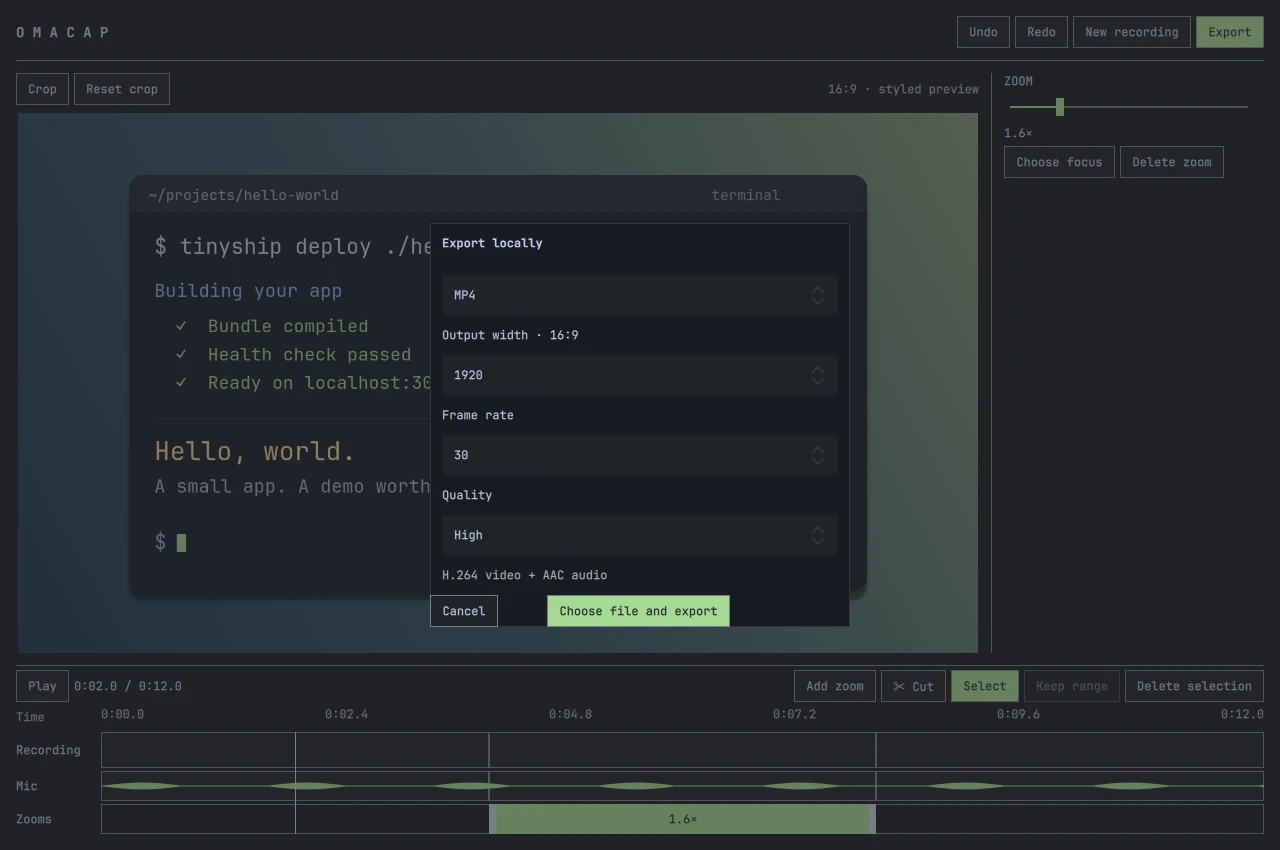Click the Keep range button
The width and height of the screenshot is (1280, 850).
(1072, 686)
